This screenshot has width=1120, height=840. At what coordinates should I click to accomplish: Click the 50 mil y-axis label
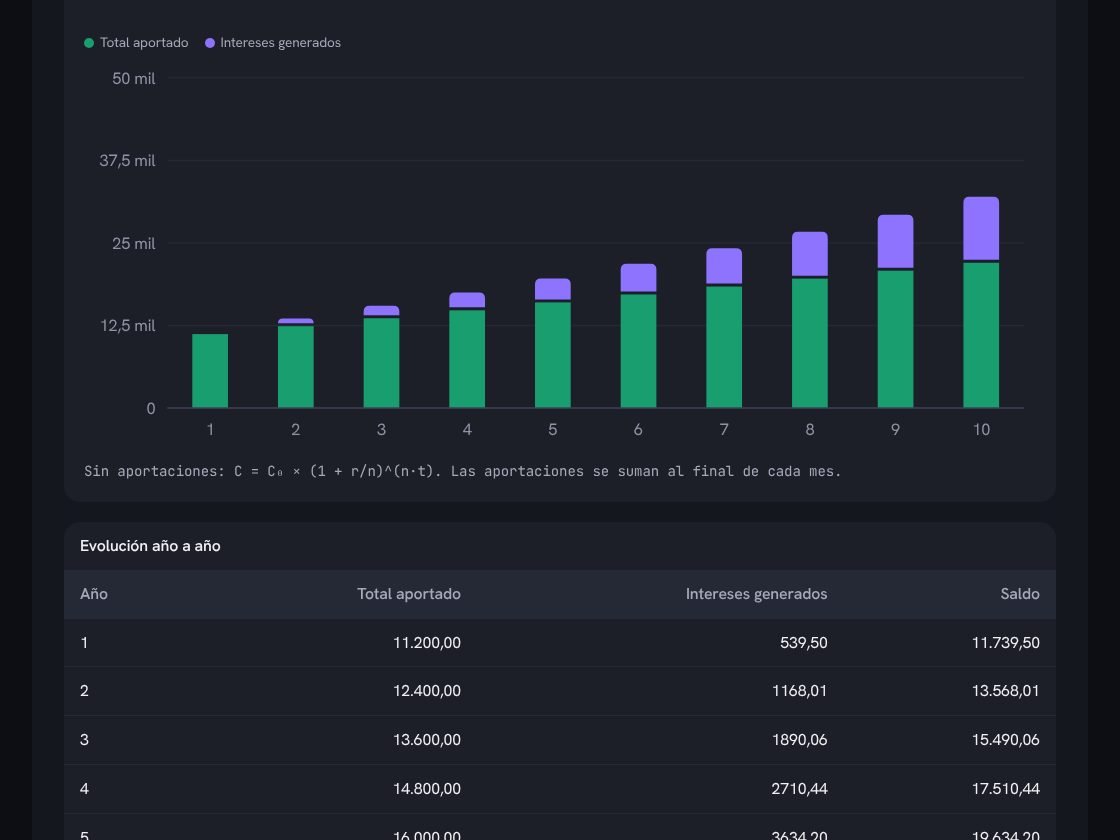(x=134, y=79)
